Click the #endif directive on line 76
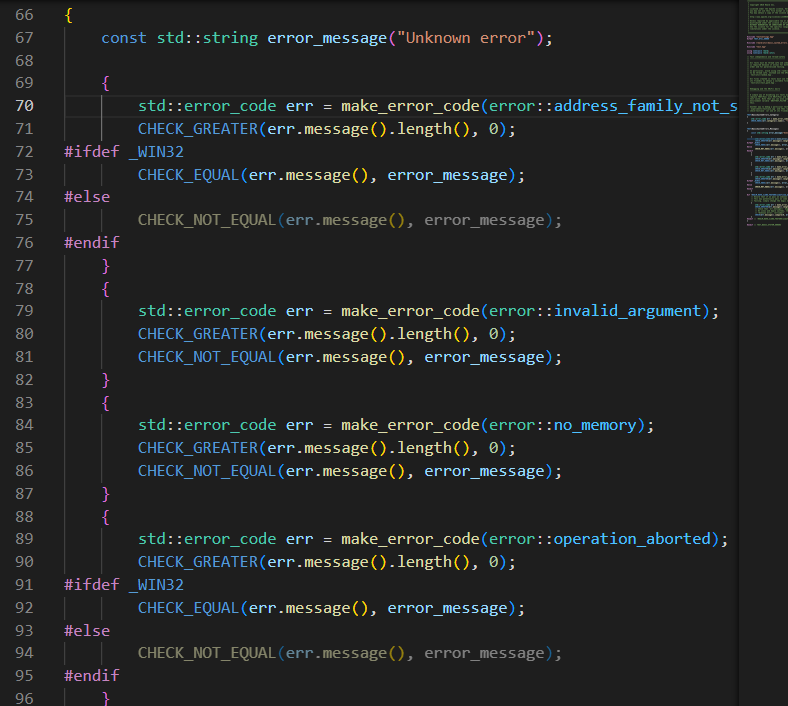The height and width of the screenshot is (706, 788). pos(92,243)
